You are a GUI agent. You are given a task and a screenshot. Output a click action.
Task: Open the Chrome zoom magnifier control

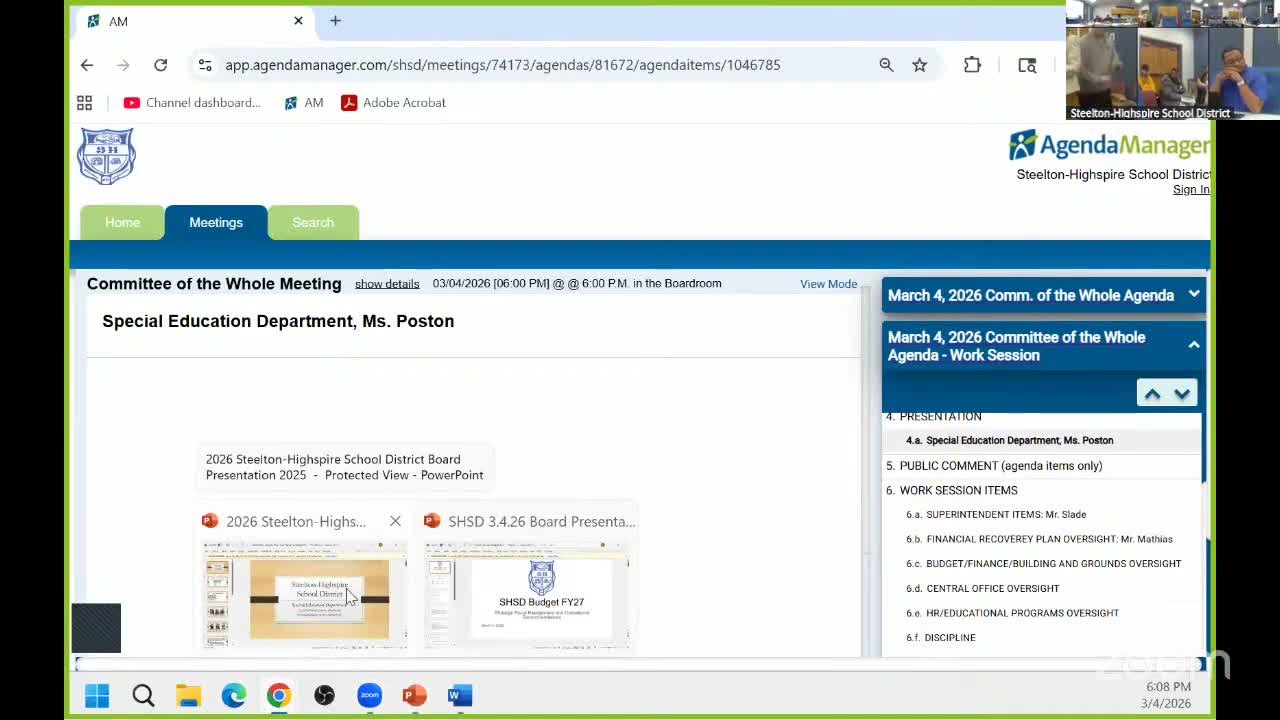(x=886, y=65)
